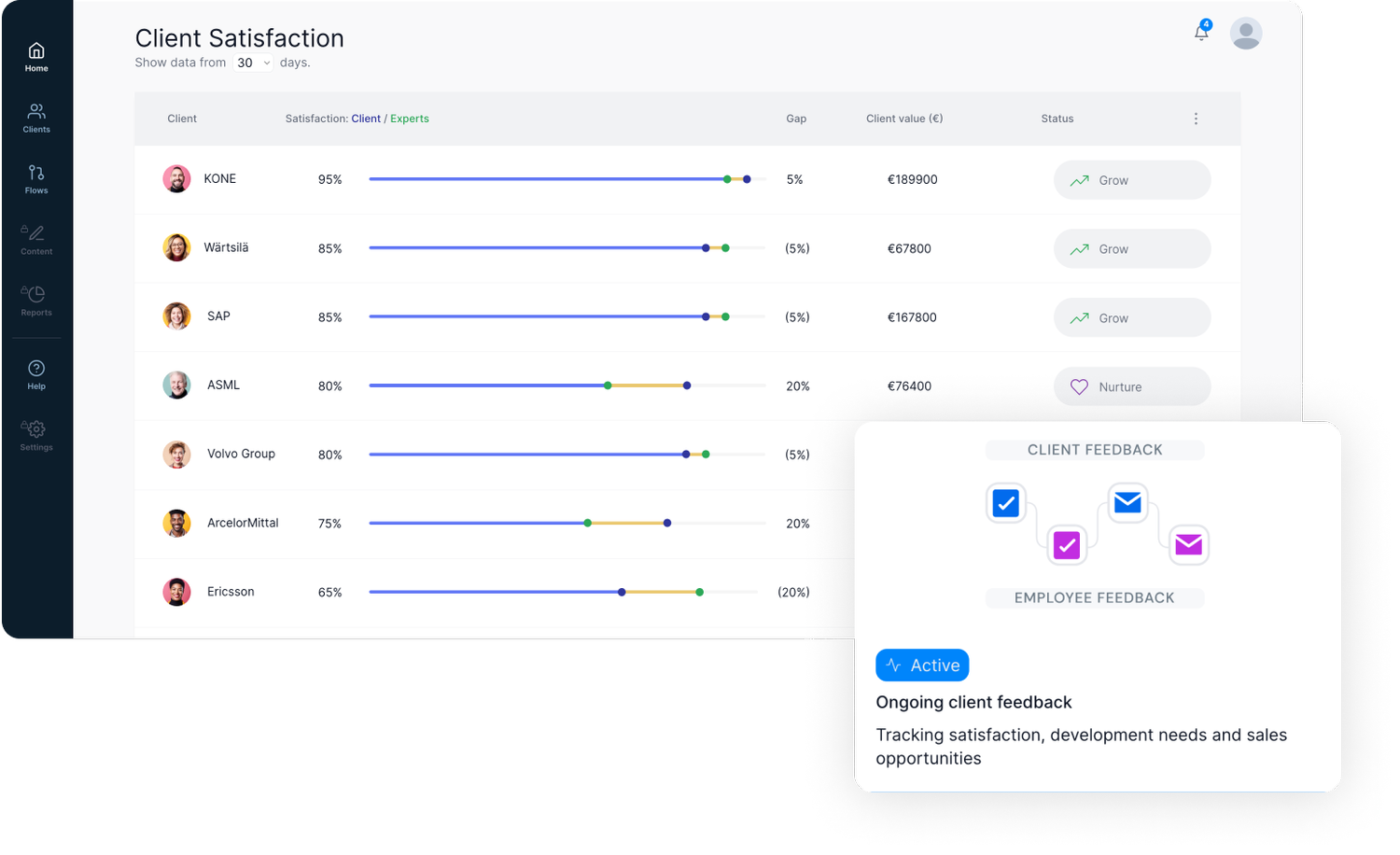The height and width of the screenshot is (855, 1400).
Task: Open the locked Reports section
Action: click(36, 301)
